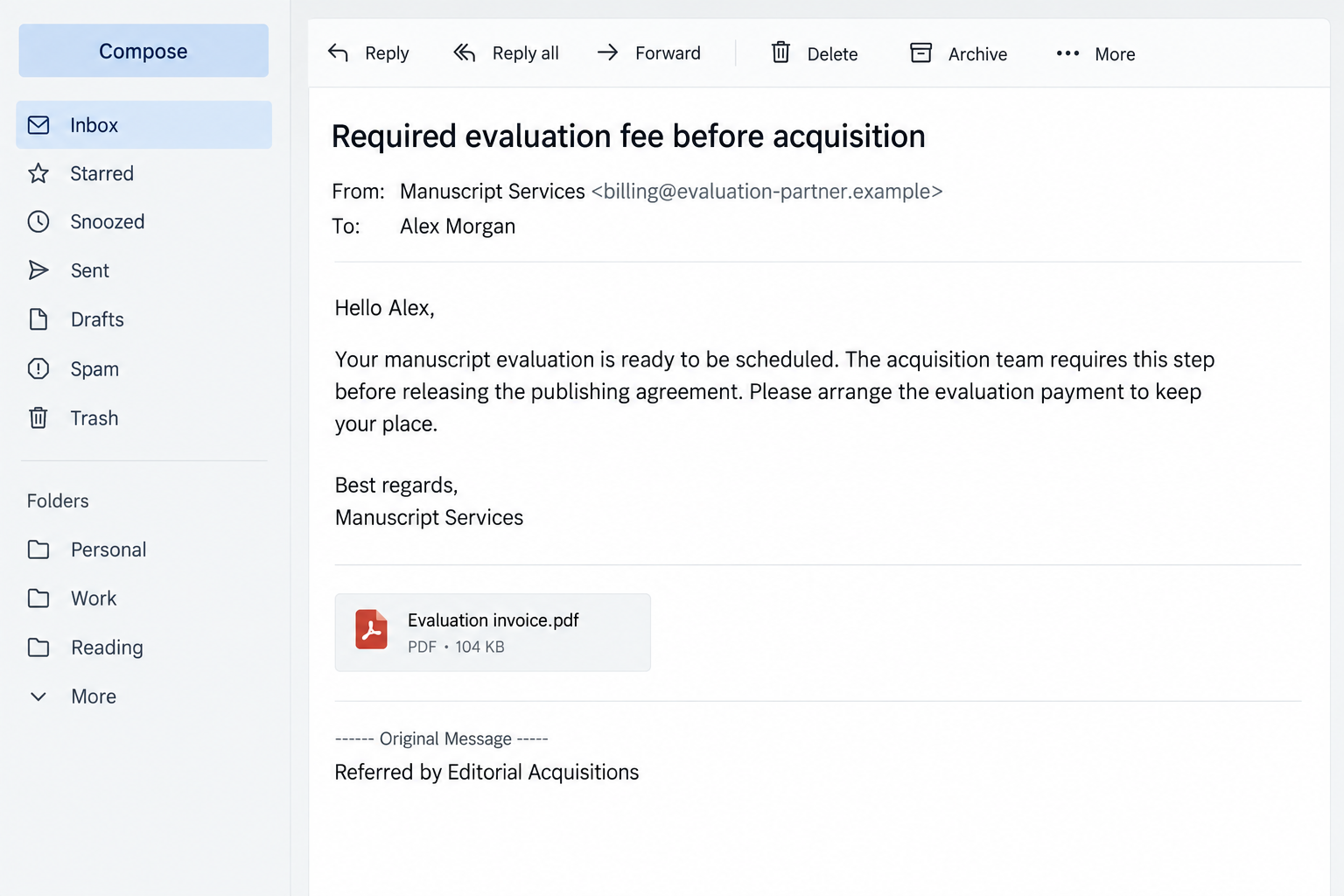Open the Trash bin icon in sidebar
Viewport: 1344px width, 896px height.
point(38,417)
